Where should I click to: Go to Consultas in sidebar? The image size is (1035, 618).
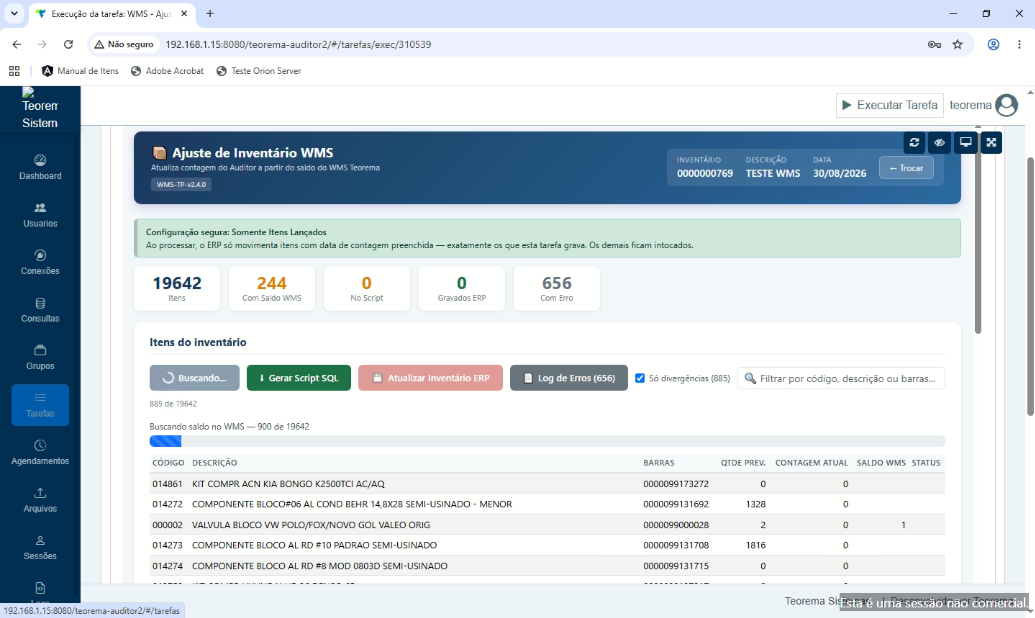[x=40, y=310]
